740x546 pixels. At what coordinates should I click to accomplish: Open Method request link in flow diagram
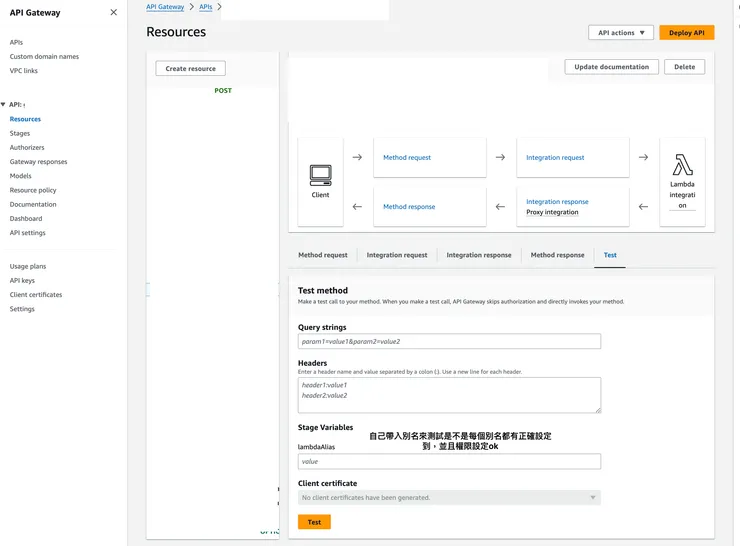[407, 158]
